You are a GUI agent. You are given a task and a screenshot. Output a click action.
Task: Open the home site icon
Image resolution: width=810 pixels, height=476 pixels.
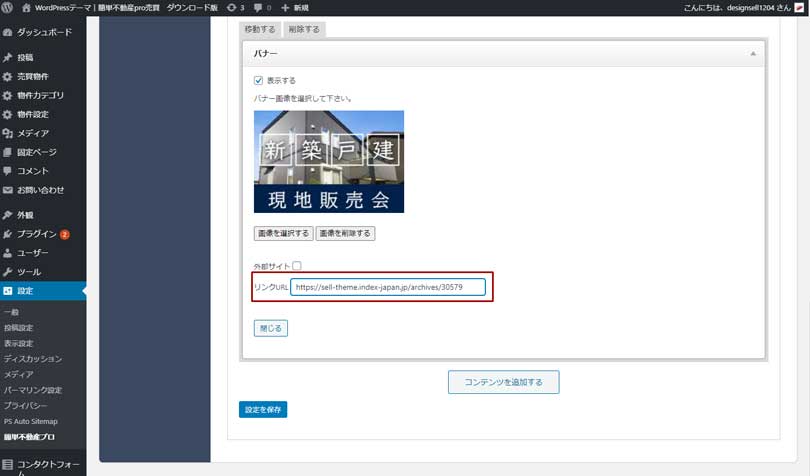pos(26,7)
